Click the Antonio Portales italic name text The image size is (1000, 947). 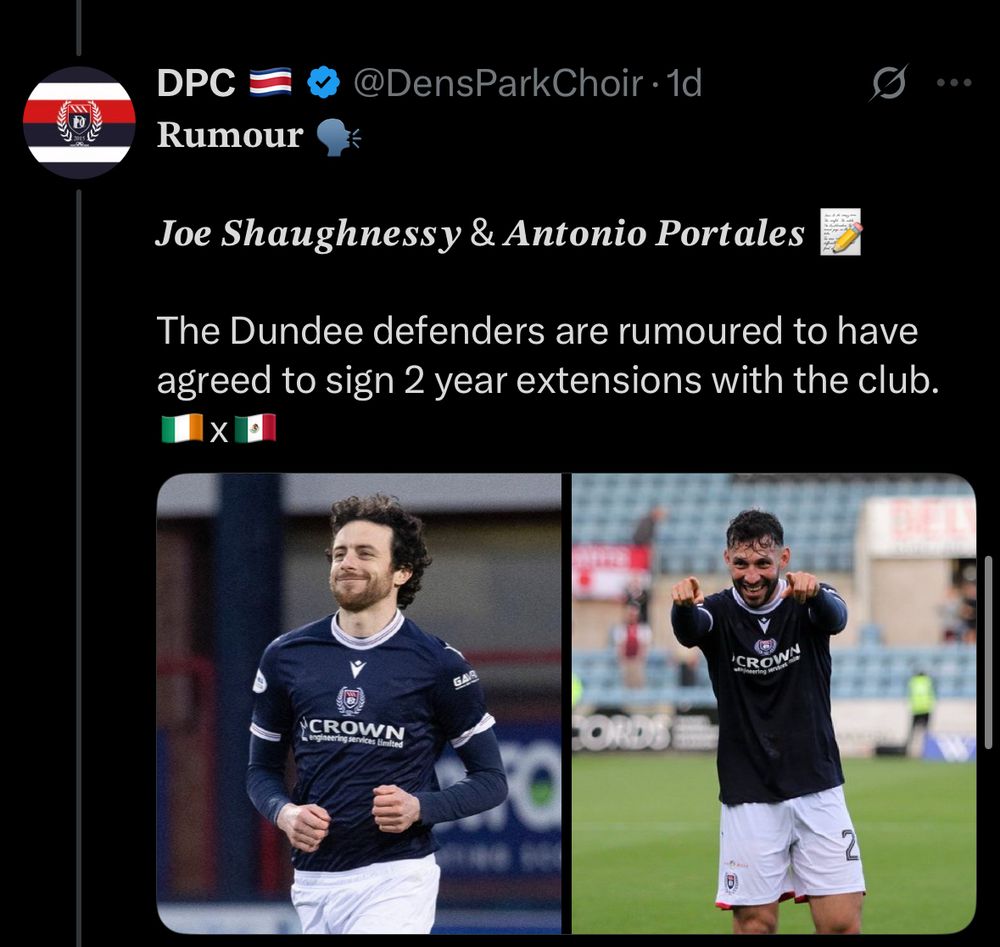point(654,233)
